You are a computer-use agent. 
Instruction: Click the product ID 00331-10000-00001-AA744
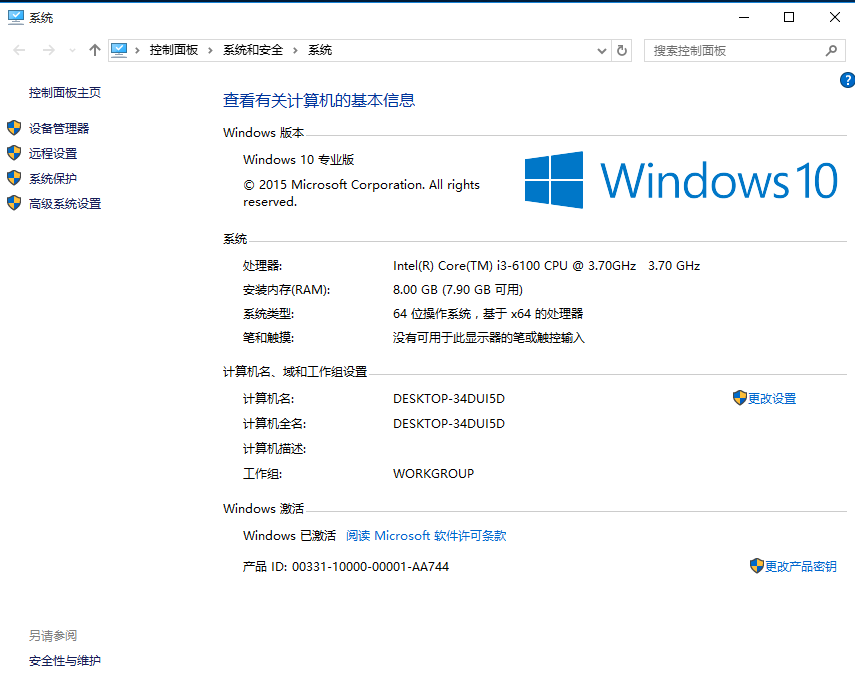pos(370,567)
